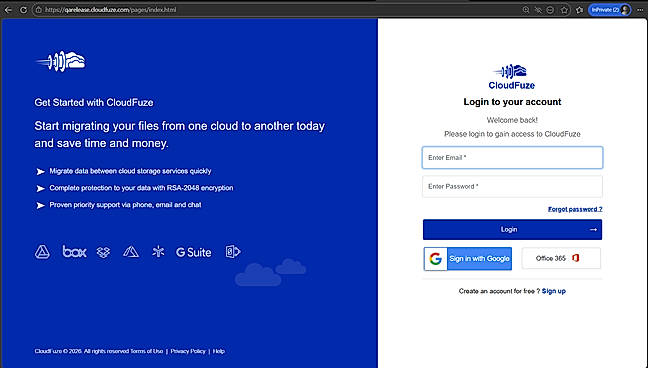Viewport: 648px width, 368px height.
Task: Click the 'Create an account for free ?' text
Action: pos(499,291)
